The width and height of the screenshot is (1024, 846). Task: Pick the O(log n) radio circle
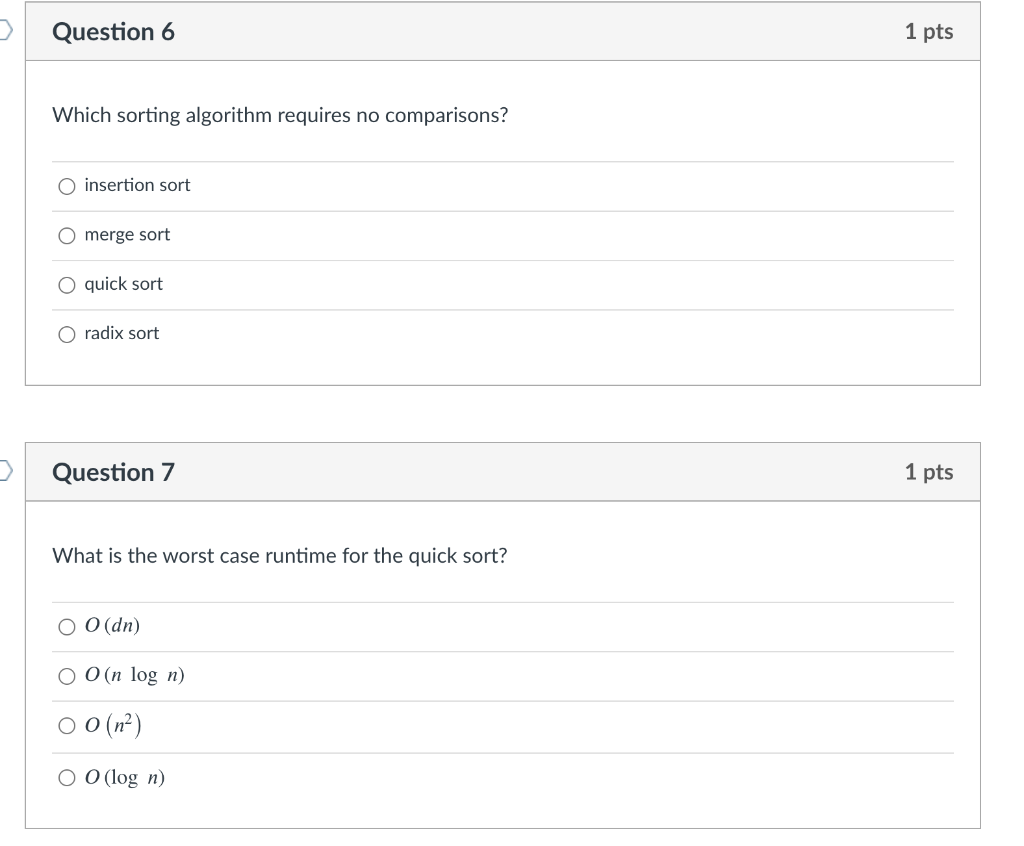[x=67, y=778]
